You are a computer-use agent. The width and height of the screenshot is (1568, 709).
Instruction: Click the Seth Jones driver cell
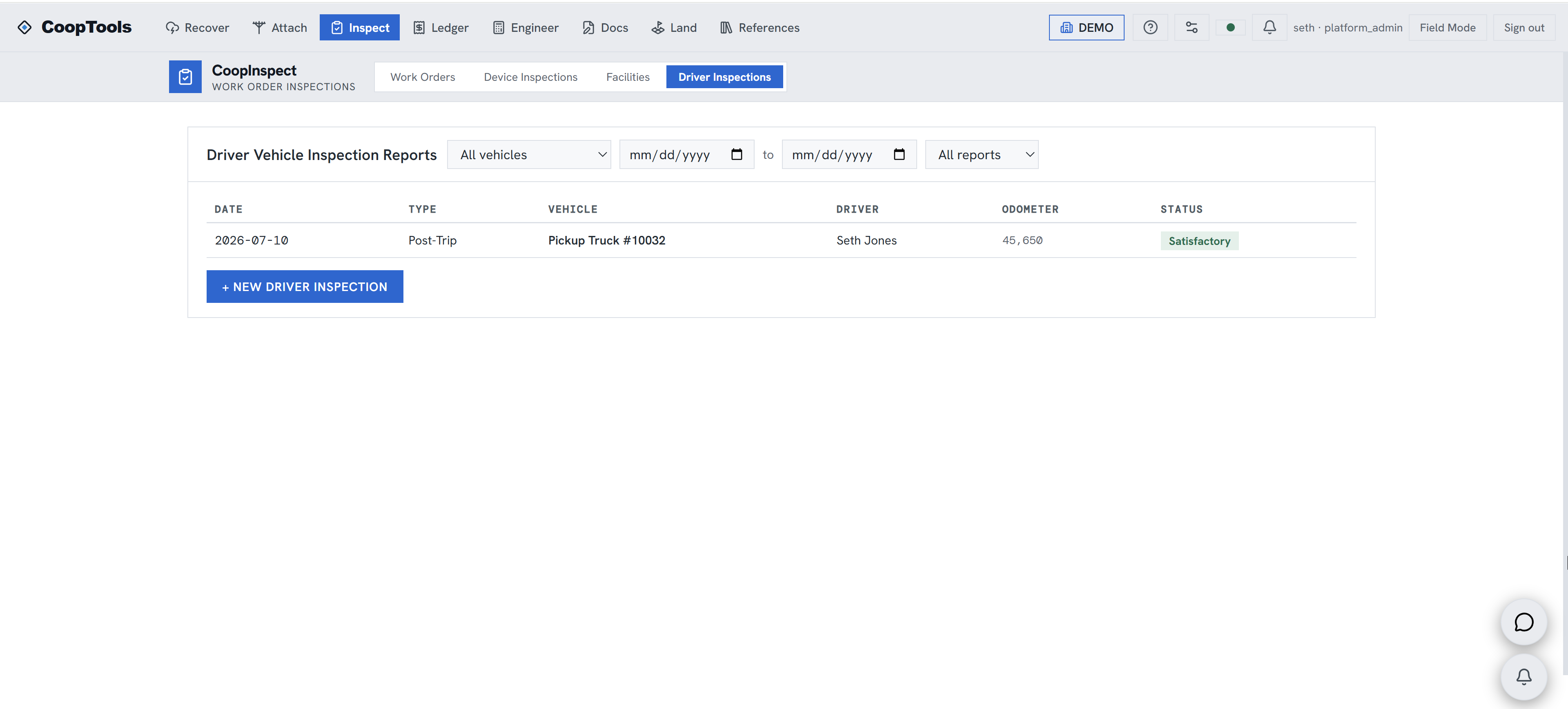(x=866, y=240)
